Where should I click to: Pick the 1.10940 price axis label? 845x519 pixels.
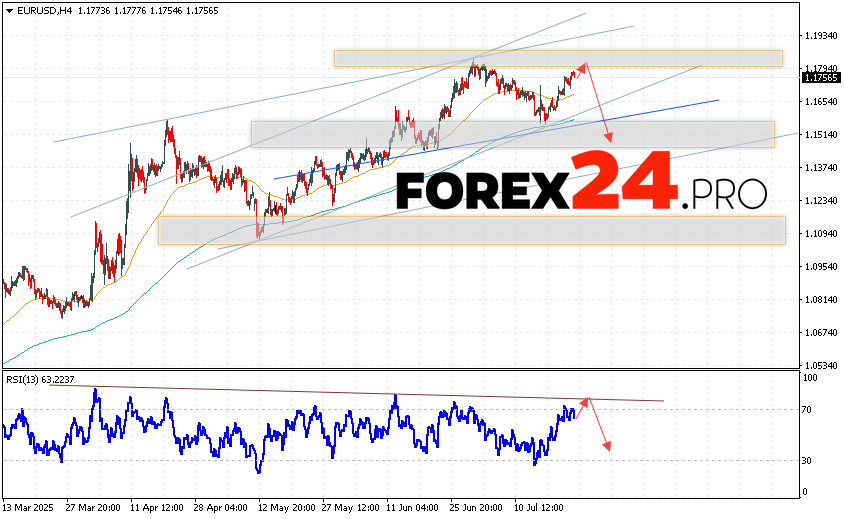tap(821, 233)
